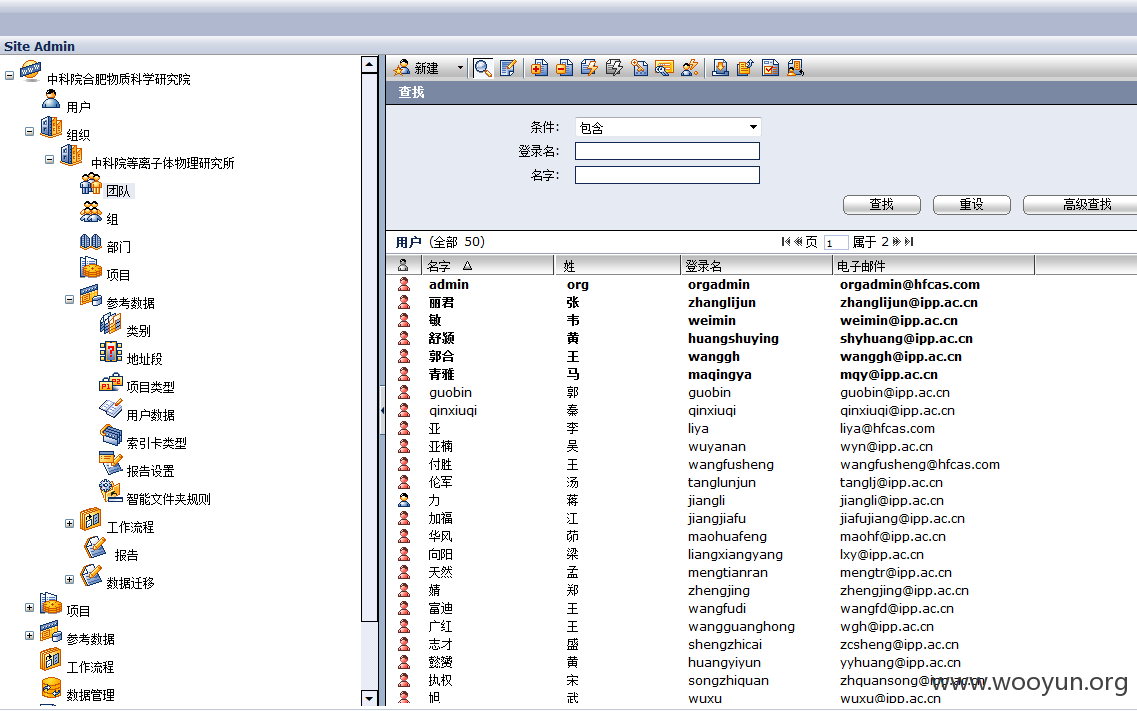1137x711 pixels.
Task: Select the 团队 tree item
Action: coord(118,191)
